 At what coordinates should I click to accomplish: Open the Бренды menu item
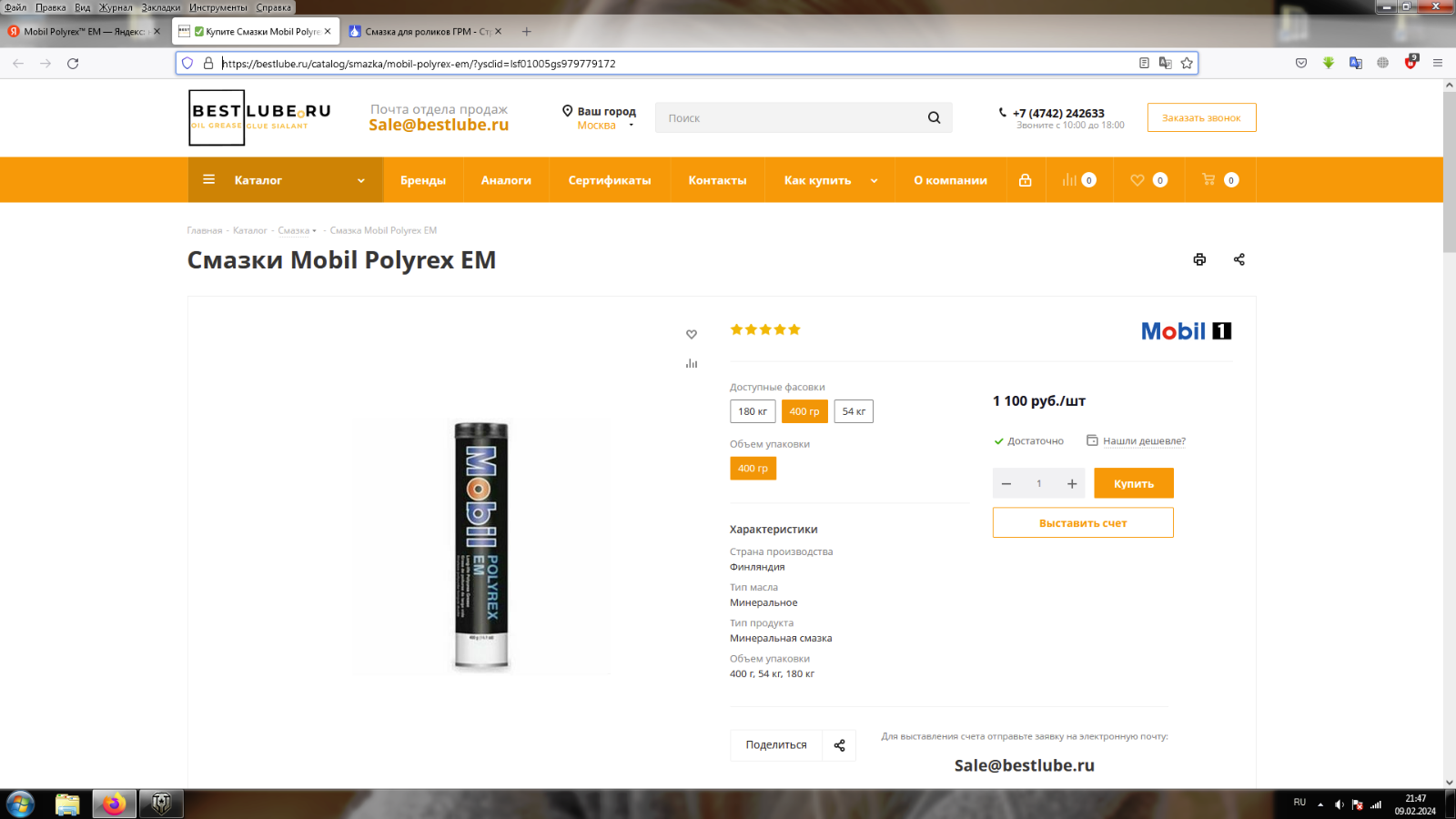pos(423,180)
